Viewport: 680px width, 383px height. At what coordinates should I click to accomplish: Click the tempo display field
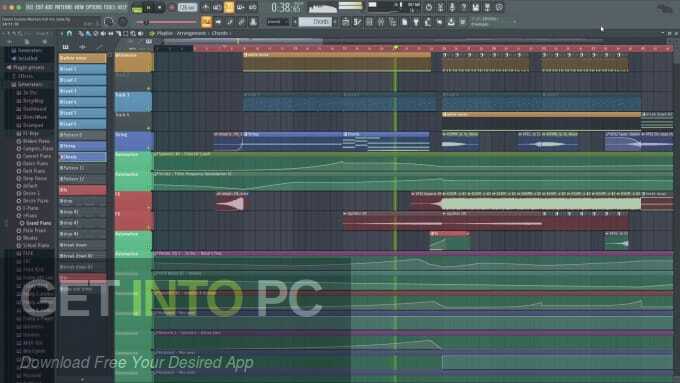(x=187, y=7)
